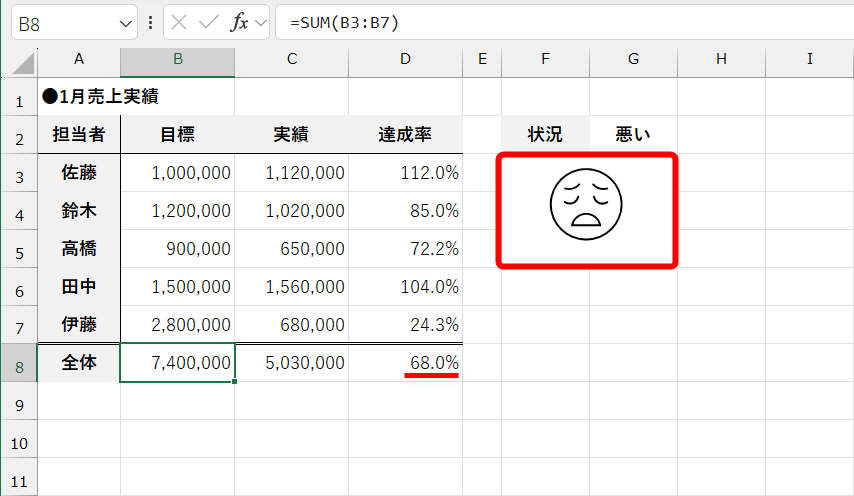The height and width of the screenshot is (496, 854).
Task: Select the name cell 田中
Action: coord(79,287)
